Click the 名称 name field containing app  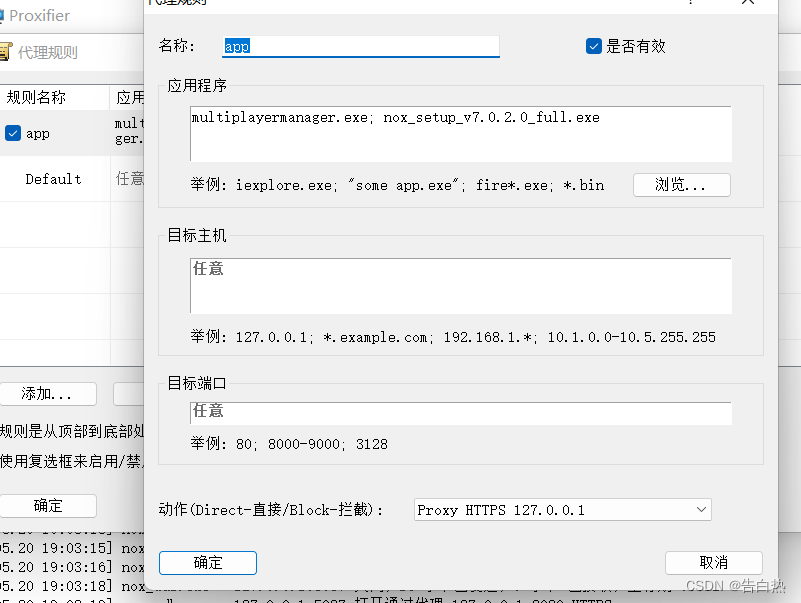click(x=361, y=47)
